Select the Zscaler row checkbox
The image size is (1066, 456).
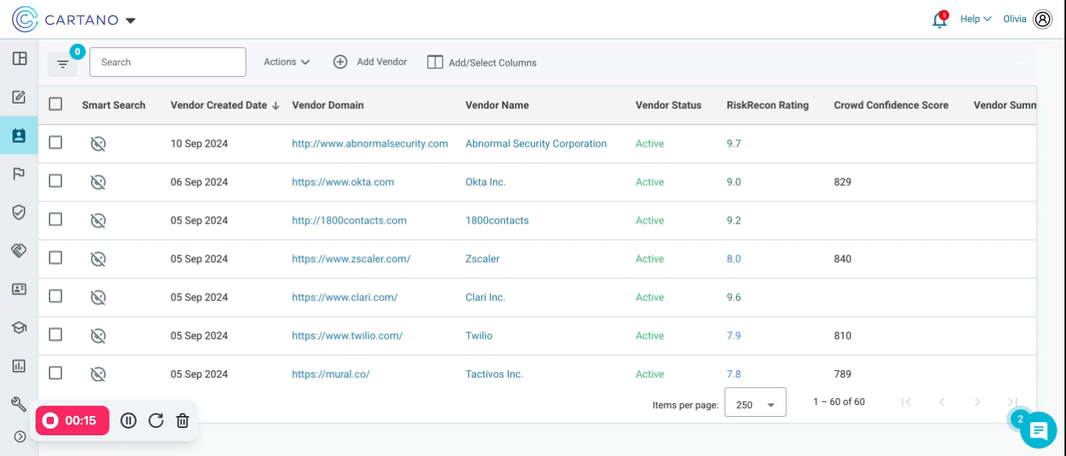pos(56,258)
